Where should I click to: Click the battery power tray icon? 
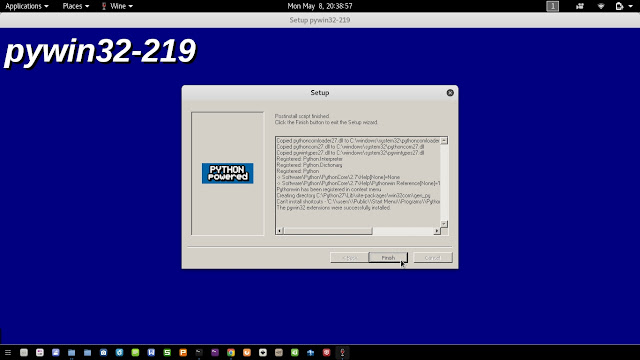coord(619,6)
